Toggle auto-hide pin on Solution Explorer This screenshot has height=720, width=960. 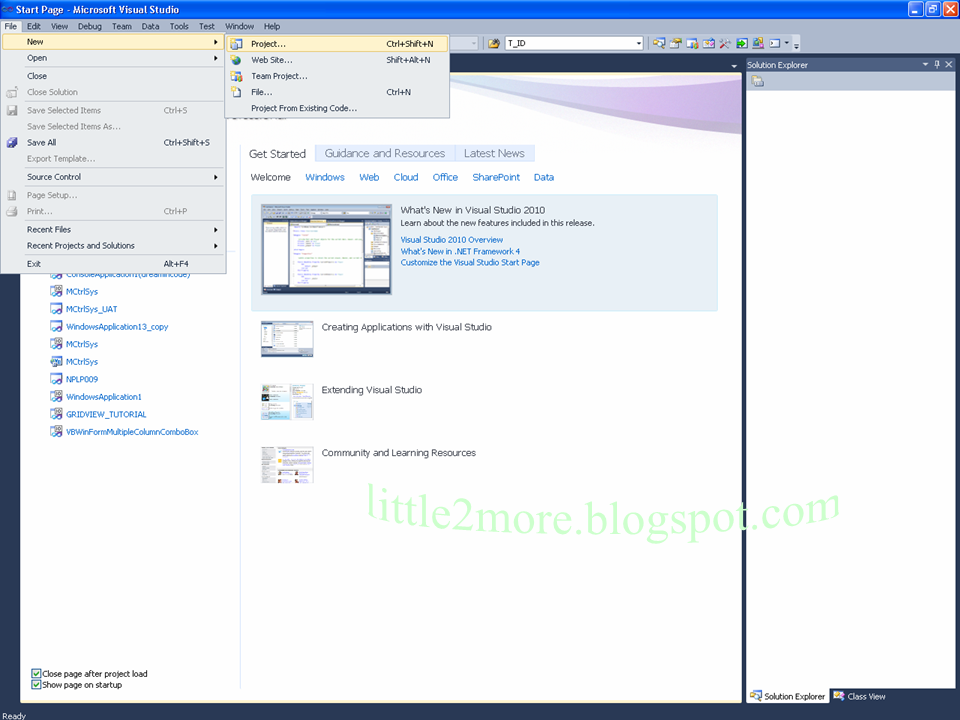point(936,64)
